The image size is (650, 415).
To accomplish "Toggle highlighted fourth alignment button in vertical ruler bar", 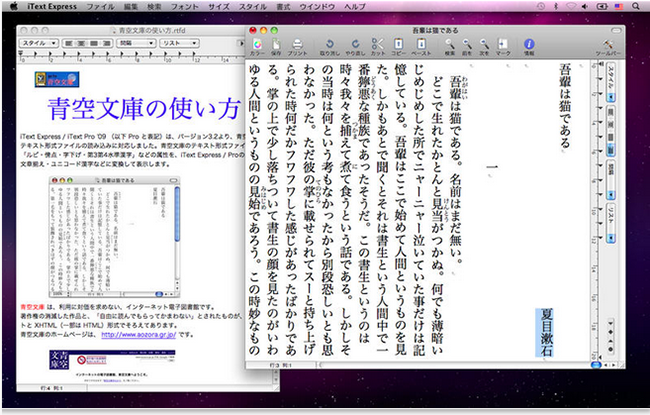I will click(611, 149).
